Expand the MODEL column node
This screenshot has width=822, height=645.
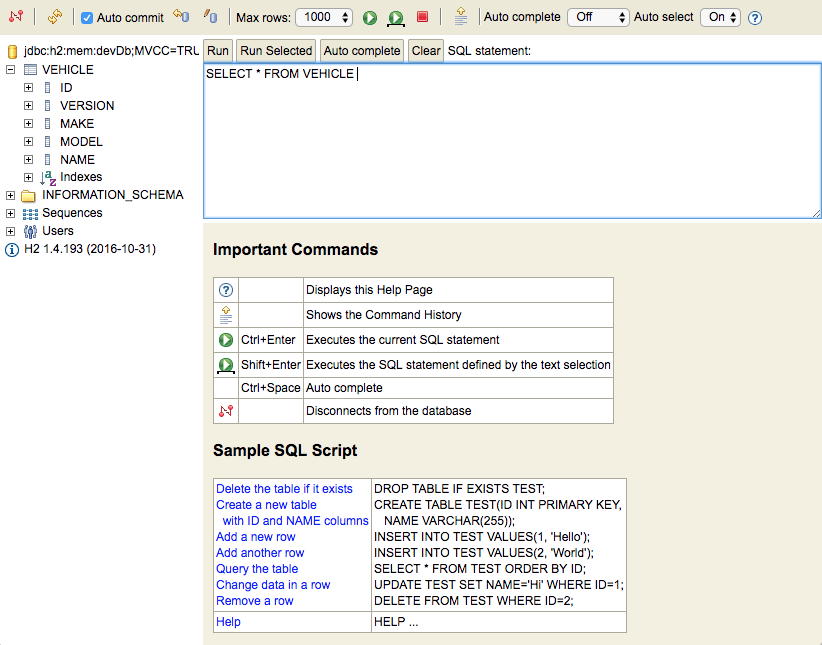[x=28, y=142]
